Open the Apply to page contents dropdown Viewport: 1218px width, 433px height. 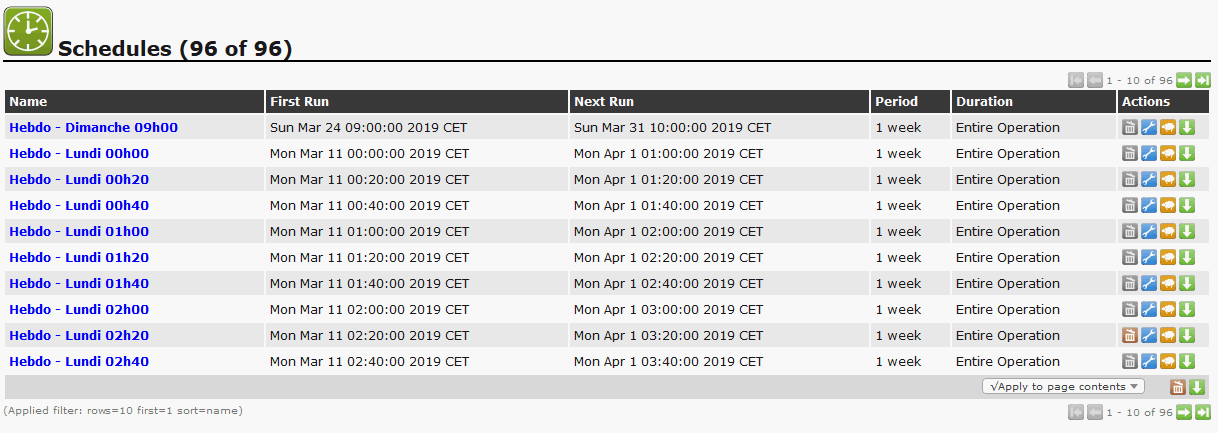click(1063, 387)
